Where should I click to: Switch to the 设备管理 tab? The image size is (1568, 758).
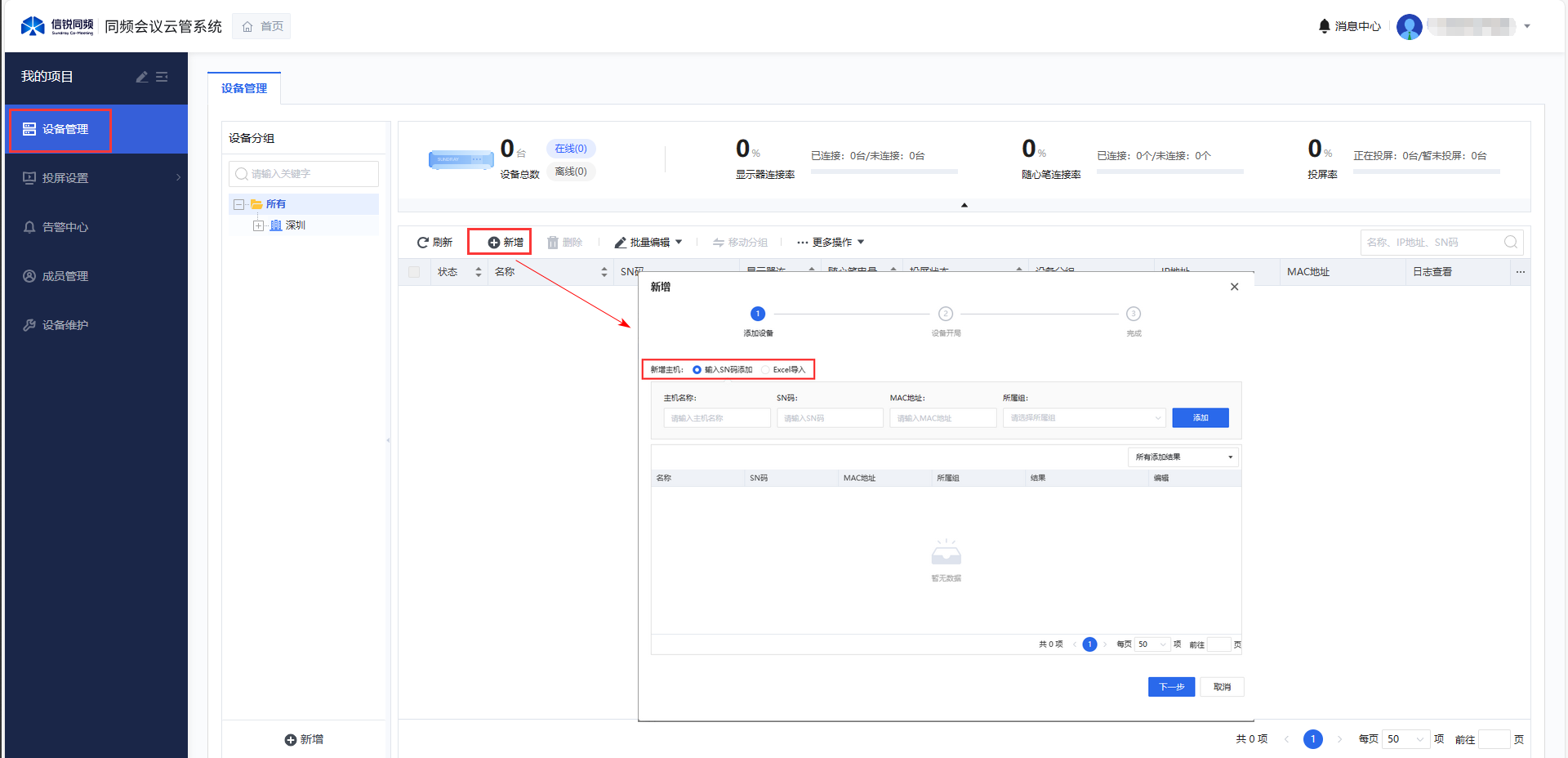coord(244,88)
